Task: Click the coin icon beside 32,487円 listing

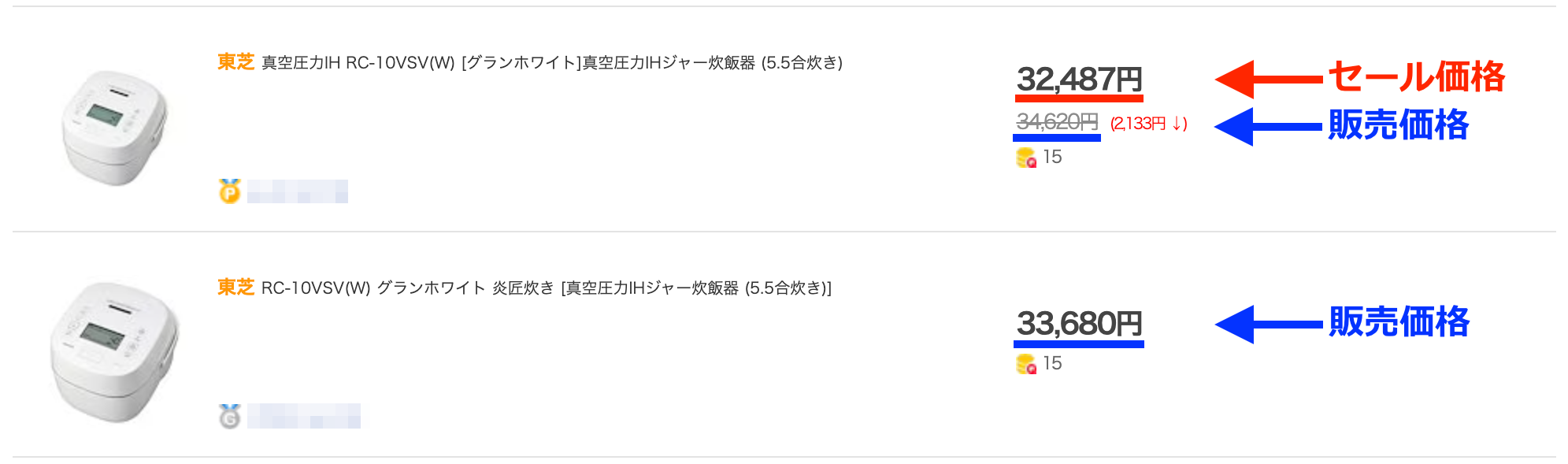Action: click(x=1025, y=158)
